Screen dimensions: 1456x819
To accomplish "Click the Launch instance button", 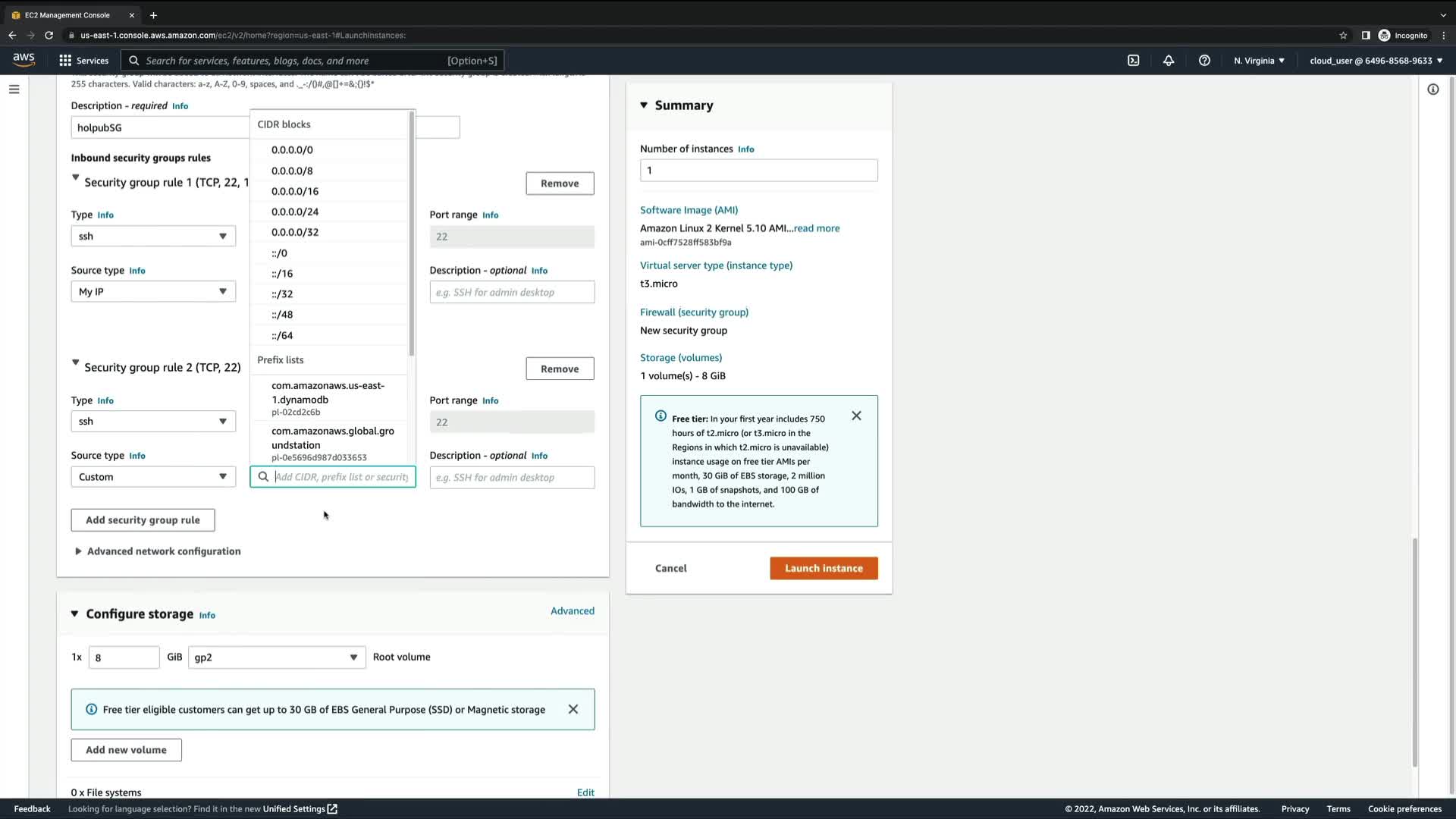I will (824, 568).
